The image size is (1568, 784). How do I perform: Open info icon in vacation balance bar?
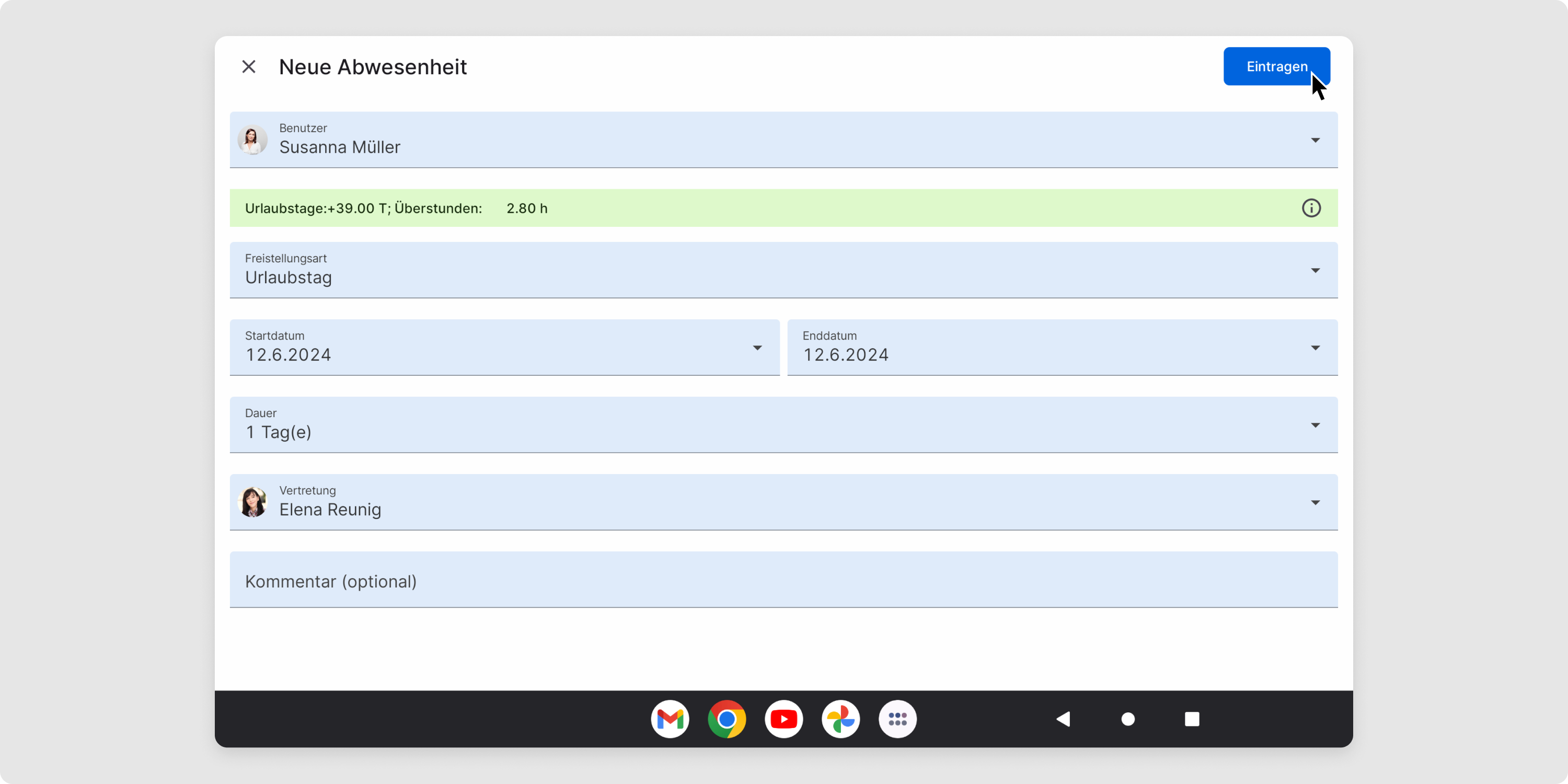point(1310,208)
